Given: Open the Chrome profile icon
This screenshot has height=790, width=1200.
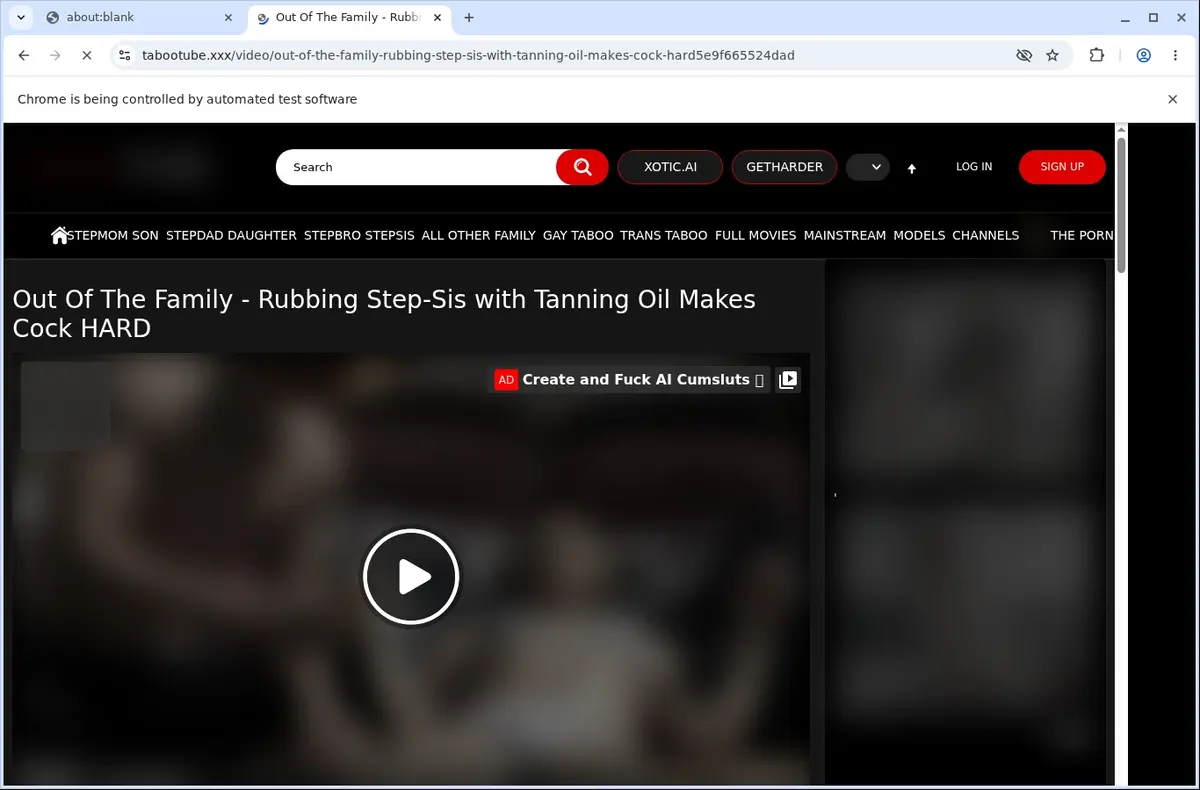Looking at the screenshot, I should tap(1143, 56).
